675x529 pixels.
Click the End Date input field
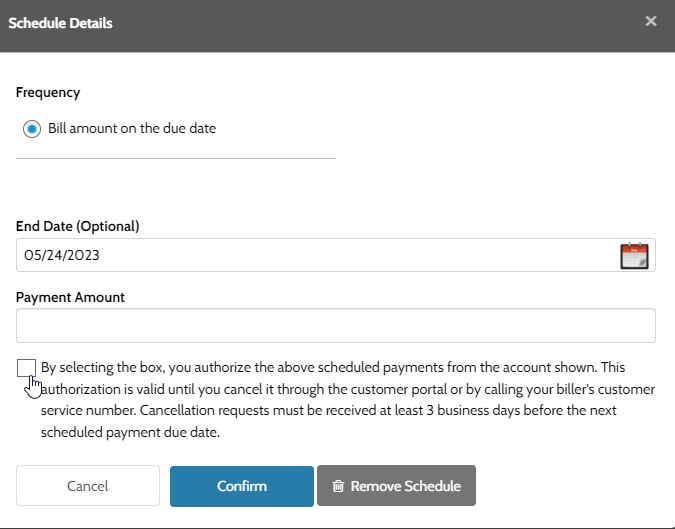tap(336, 255)
